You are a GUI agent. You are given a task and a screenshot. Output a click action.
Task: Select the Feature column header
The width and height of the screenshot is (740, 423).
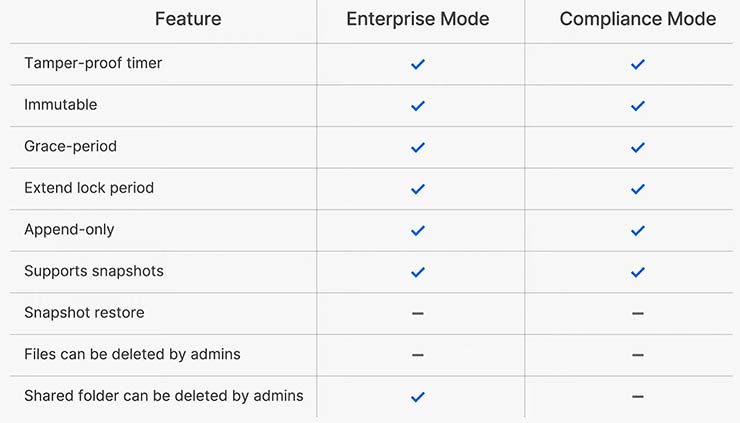click(x=188, y=19)
